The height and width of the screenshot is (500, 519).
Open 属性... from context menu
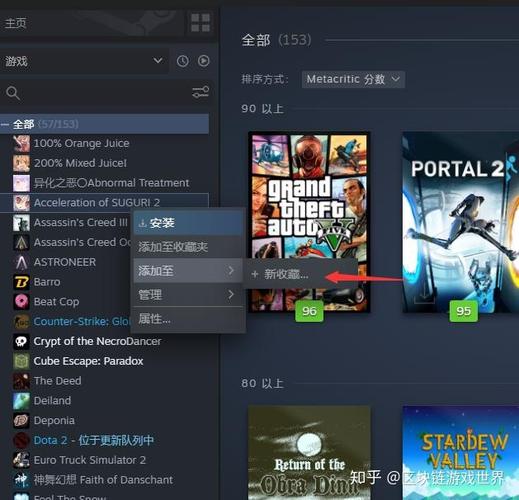(x=188, y=319)
